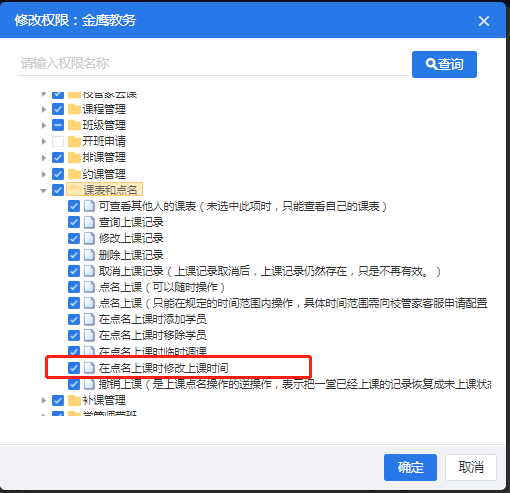Click the 补课管理 folder icon
This screenshot has height=493, width=510.
(x=74, y=400)
